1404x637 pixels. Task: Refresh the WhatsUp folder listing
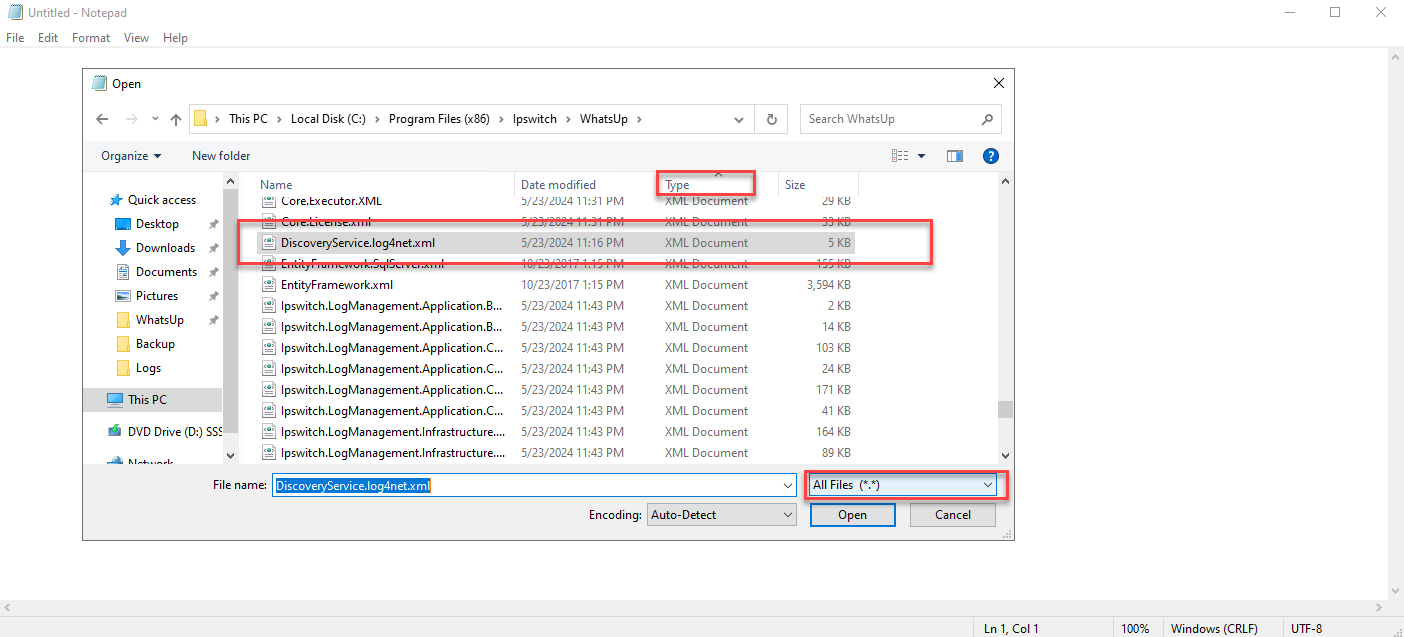pyautogui.click(x=770, y=118)
